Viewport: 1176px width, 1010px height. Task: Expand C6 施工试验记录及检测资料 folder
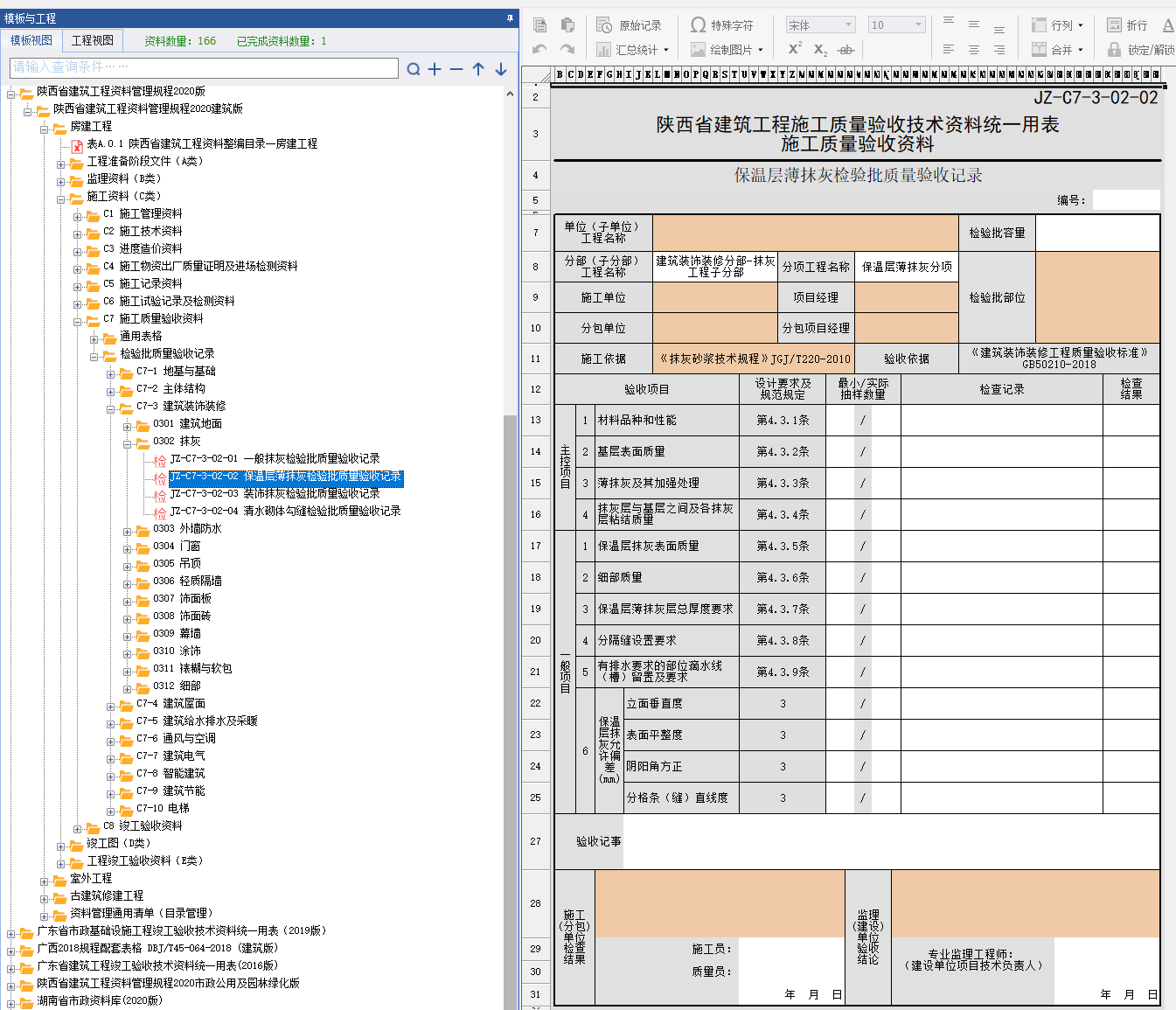pos(78,303)
